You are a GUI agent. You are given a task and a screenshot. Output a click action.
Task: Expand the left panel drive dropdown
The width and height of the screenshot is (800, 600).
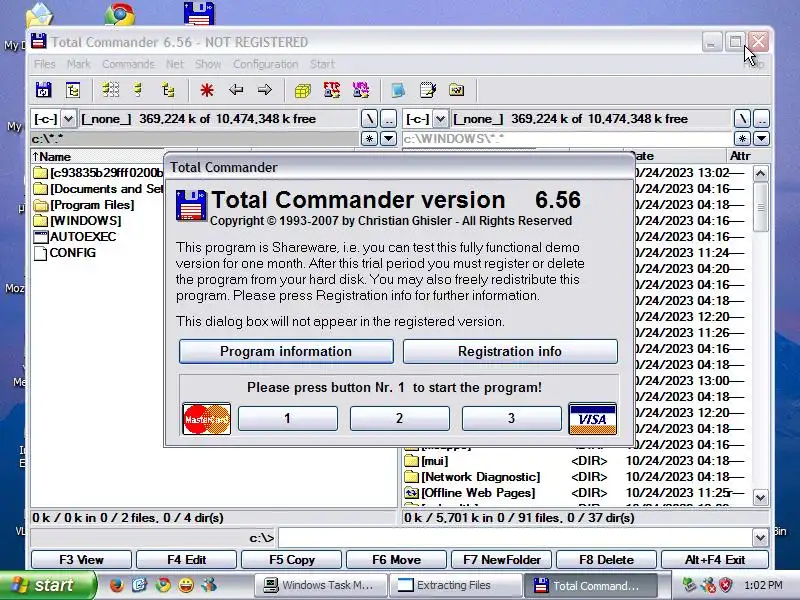[68, 119]
